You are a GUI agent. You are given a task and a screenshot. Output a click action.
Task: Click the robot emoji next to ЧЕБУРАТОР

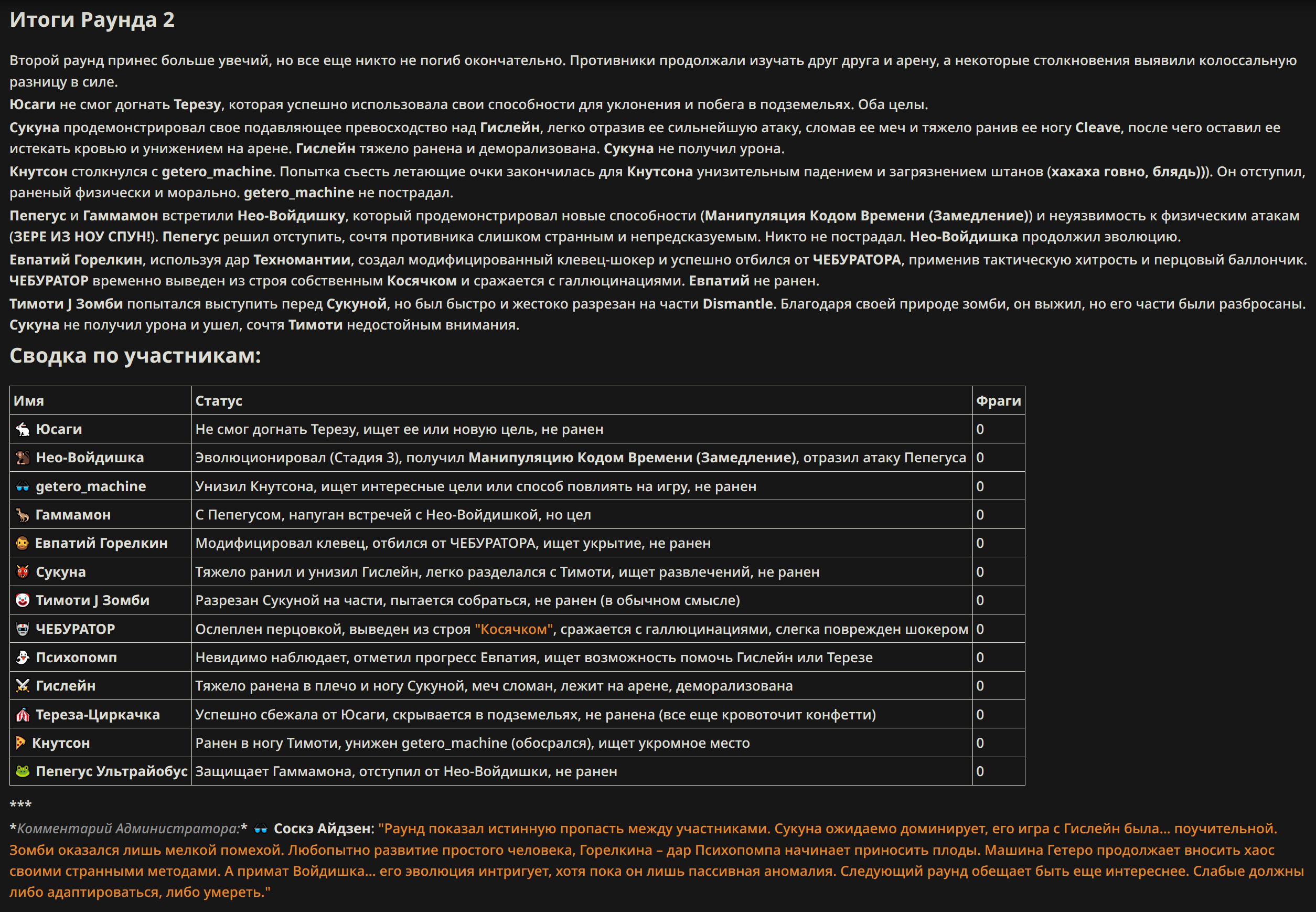[x=23, y=629]
